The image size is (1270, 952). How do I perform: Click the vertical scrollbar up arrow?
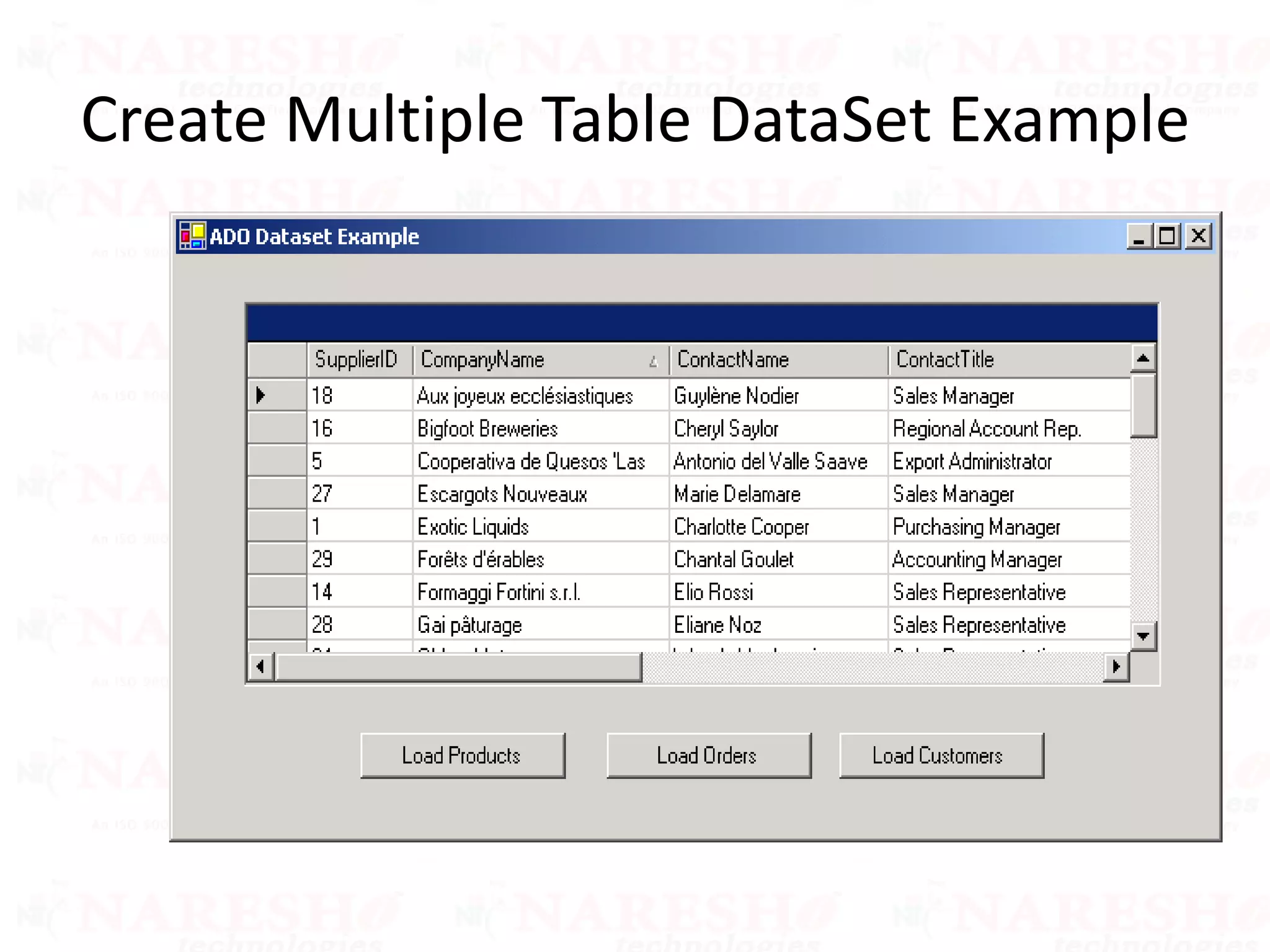[1143, 358]
